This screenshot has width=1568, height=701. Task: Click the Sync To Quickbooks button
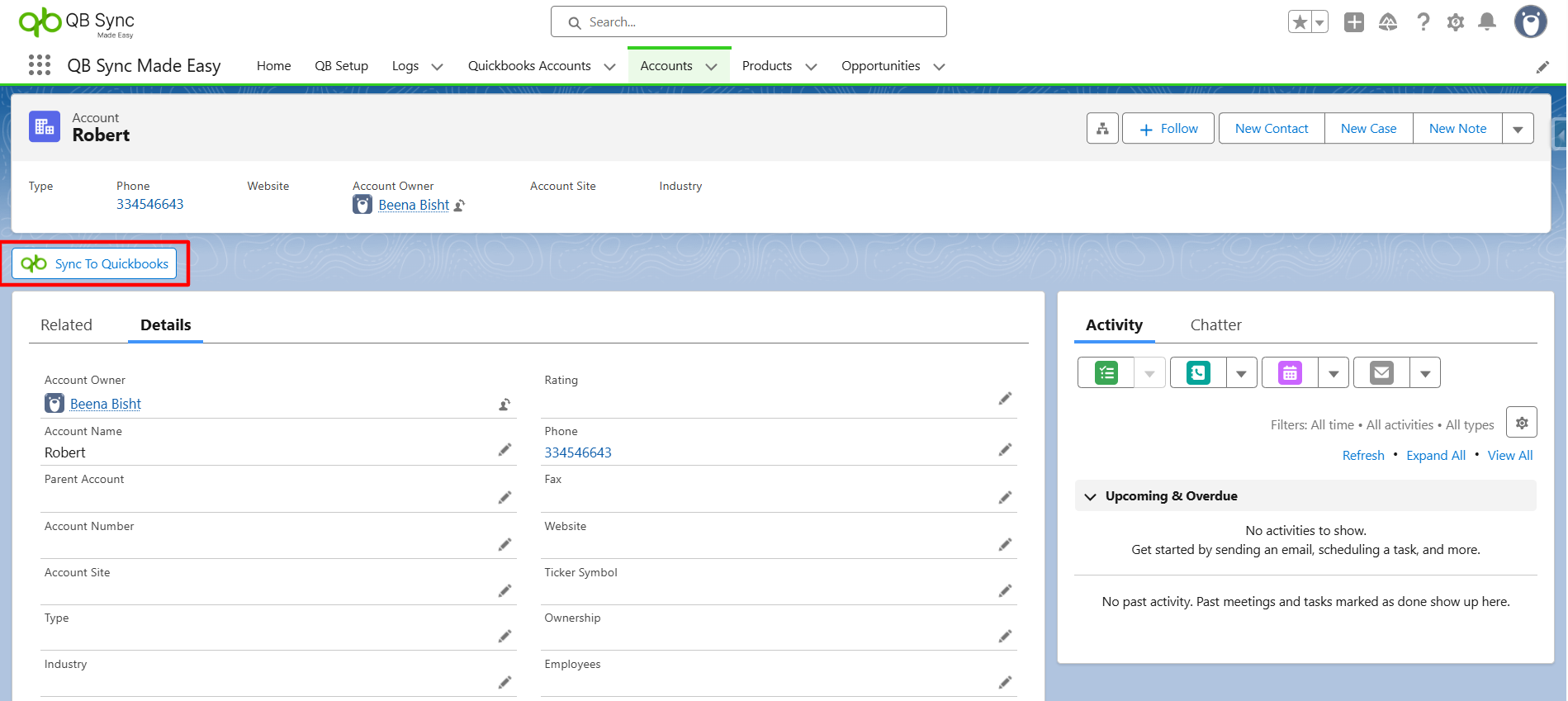coord(95,264)
